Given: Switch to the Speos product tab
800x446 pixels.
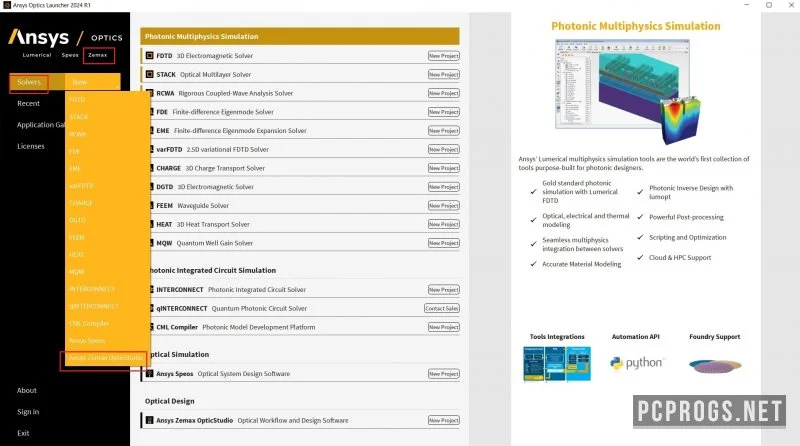Looking at the screenshot, I should click(x=70, y=55).
